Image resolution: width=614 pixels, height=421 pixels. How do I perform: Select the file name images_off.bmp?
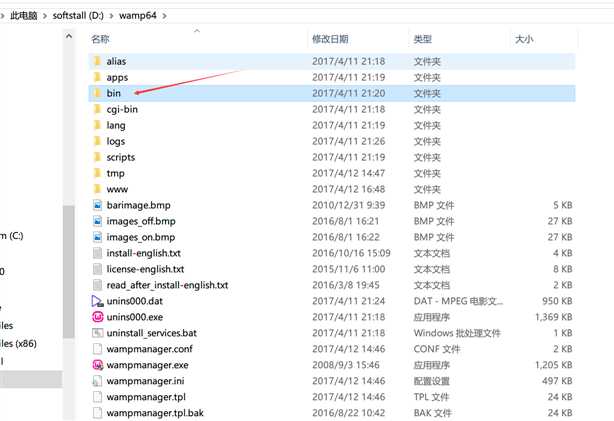click(141, 221)
